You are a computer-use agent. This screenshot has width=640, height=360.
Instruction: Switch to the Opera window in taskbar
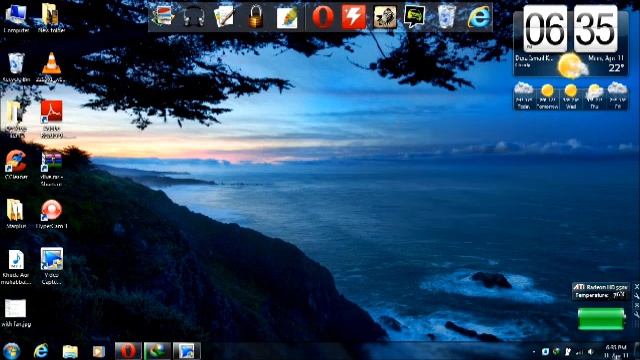coord(128,351)
